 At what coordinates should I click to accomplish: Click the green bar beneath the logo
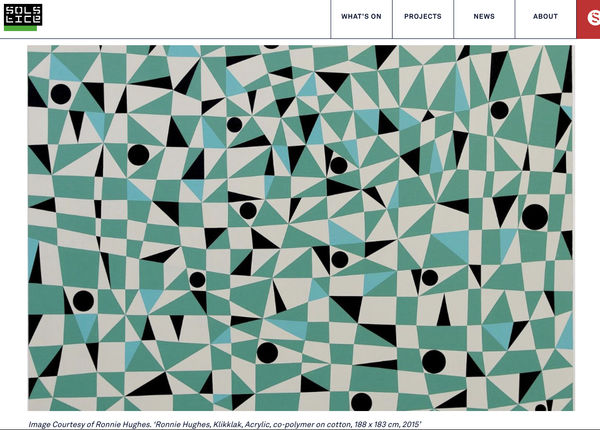(19, 28)
